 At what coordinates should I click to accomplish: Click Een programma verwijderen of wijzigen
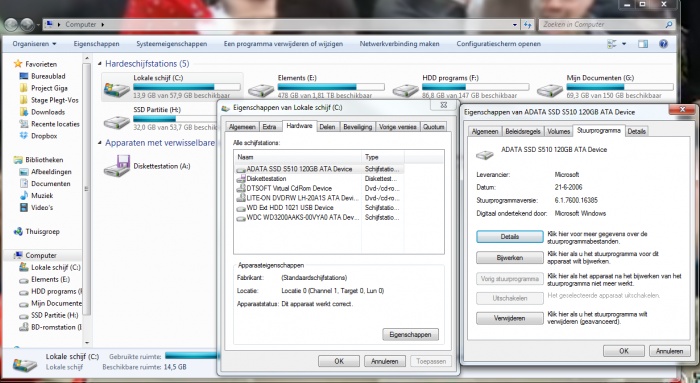point(283,44)
